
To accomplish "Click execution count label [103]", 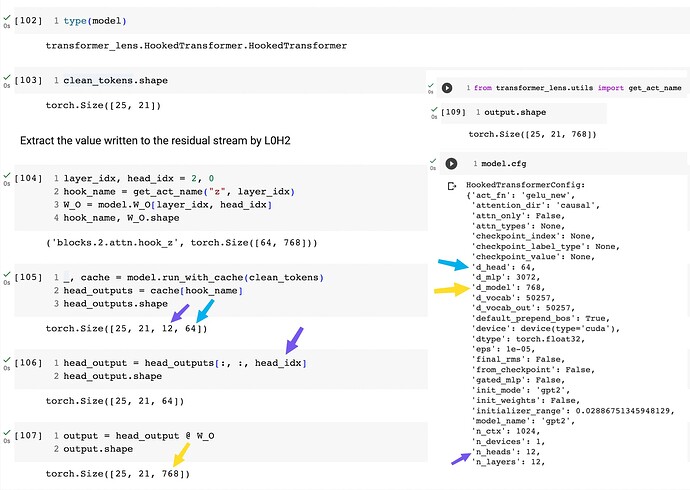I will point(28,80).
